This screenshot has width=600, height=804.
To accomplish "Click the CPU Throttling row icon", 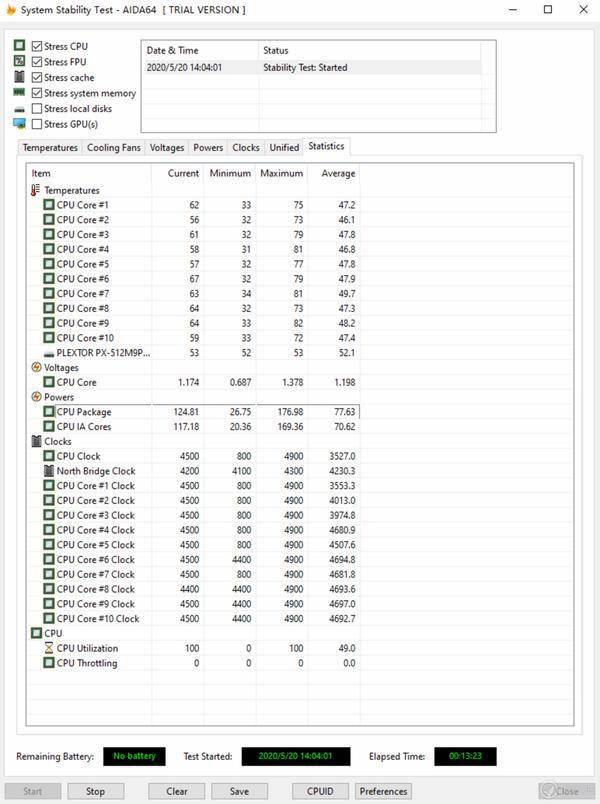I will [x=49, y=663].
